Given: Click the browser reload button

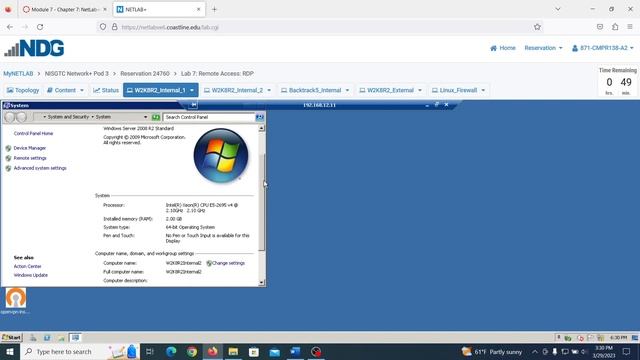Looking at the screenshot, I should pos(40,27).
